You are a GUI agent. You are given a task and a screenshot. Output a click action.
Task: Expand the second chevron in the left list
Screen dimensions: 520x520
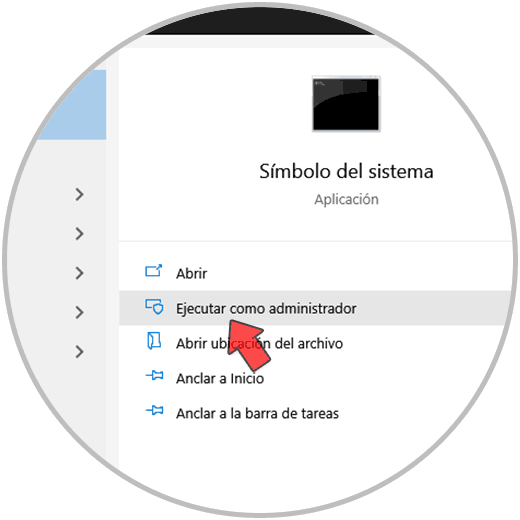tap(79, 234)
